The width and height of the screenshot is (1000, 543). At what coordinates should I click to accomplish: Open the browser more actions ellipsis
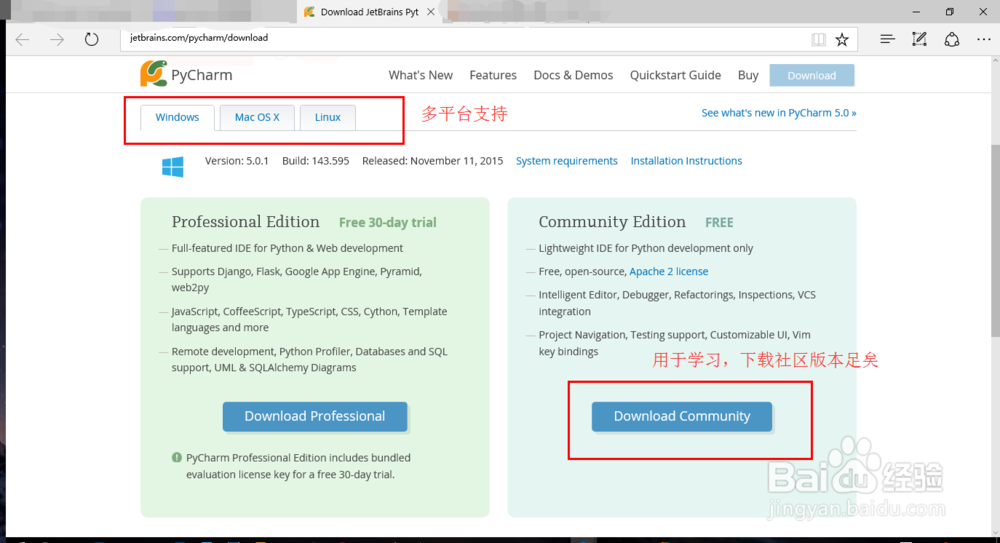click(984, 40)
